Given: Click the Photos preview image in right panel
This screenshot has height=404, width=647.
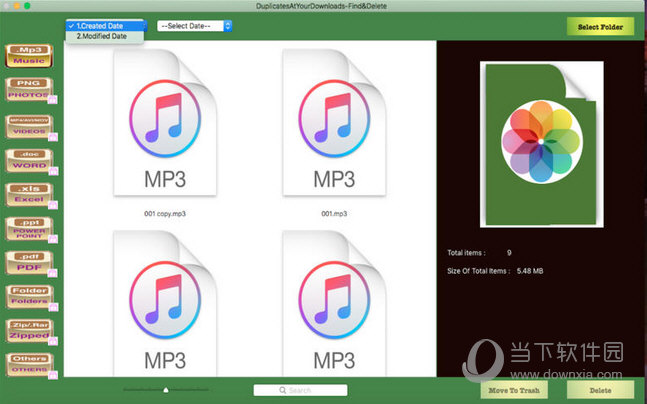Looking at the screenshot, I should click(x=542, y=144).
